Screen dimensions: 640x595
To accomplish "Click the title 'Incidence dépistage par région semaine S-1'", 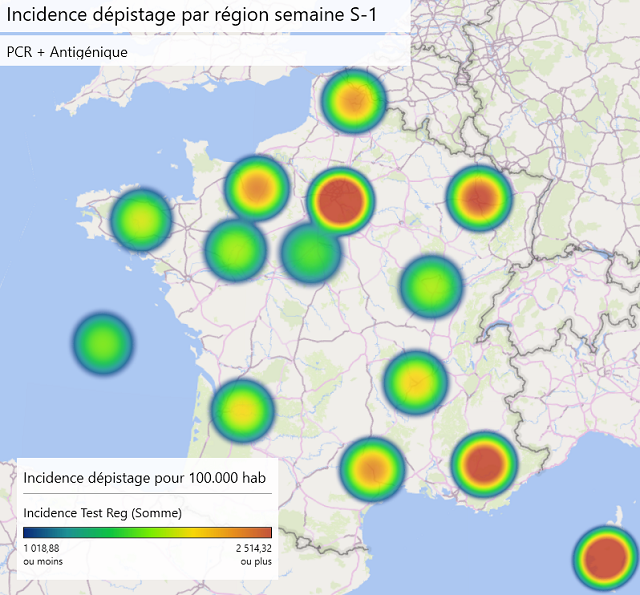I will pos(191,15).
